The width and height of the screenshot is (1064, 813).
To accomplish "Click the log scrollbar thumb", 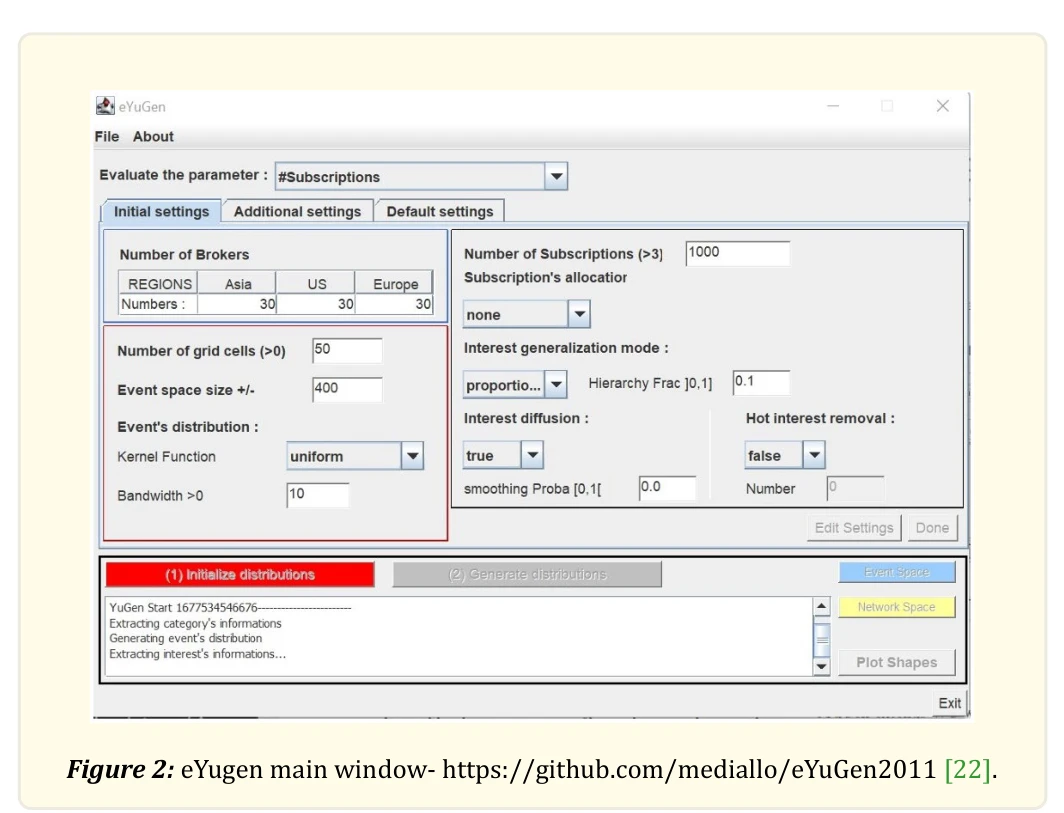I will pyautogui.click(x=822, y=639).
